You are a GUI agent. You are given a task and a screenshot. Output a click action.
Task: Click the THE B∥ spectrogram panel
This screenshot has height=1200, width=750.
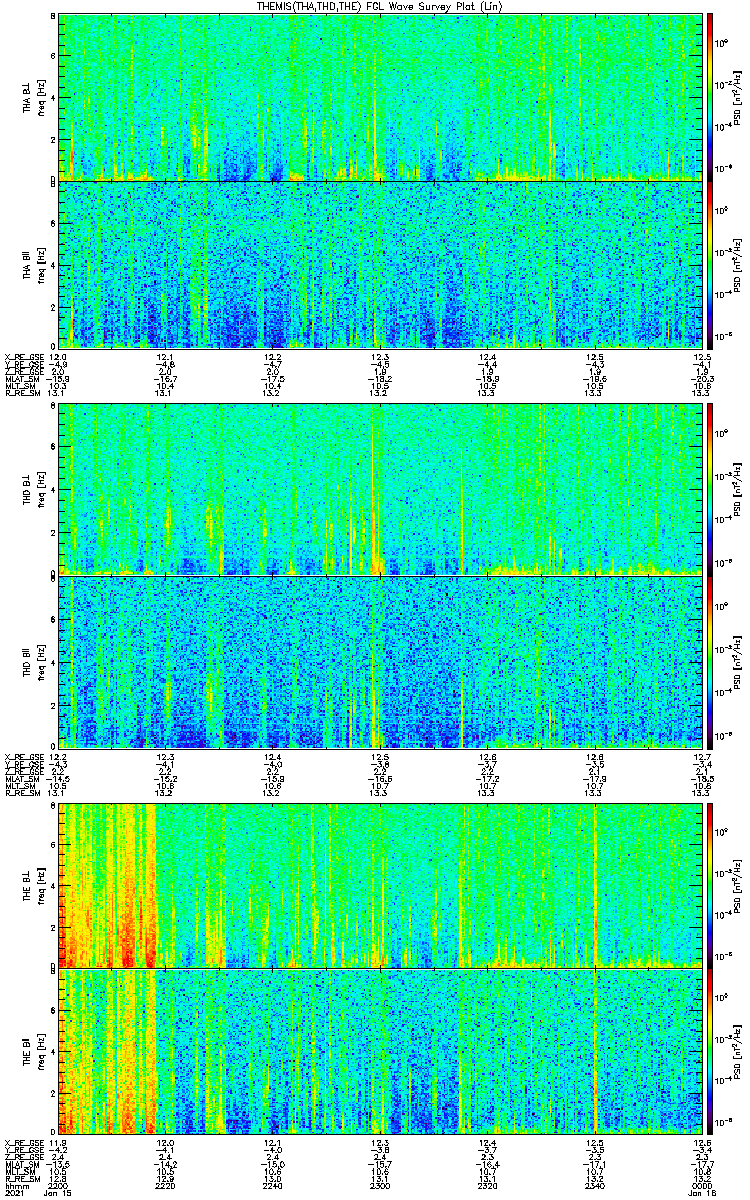tap(380, 1052)
